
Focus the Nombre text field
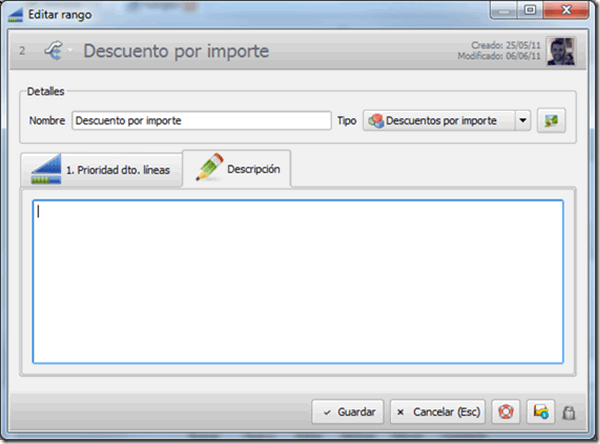pyautogui.click(x=202, y=121)
